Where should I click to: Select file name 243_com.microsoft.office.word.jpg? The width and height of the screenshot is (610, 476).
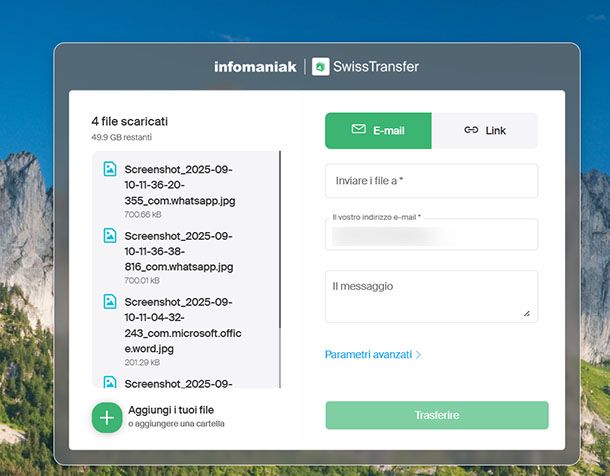point(183,325)
